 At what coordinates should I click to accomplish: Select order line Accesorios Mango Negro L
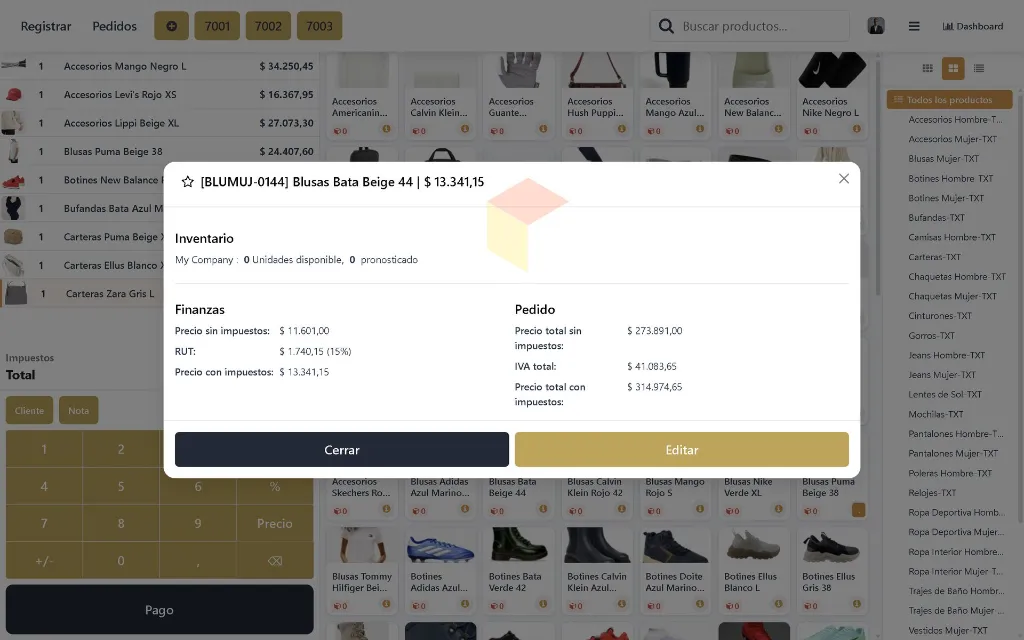[x=159, y=66]
